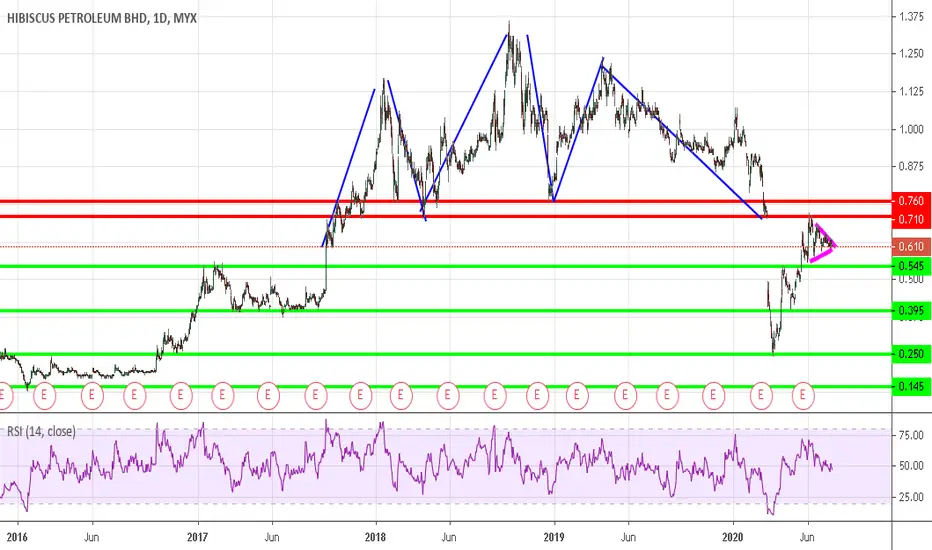
Task: Select the green horizontal line at 0.395
Action: (446, 310)
